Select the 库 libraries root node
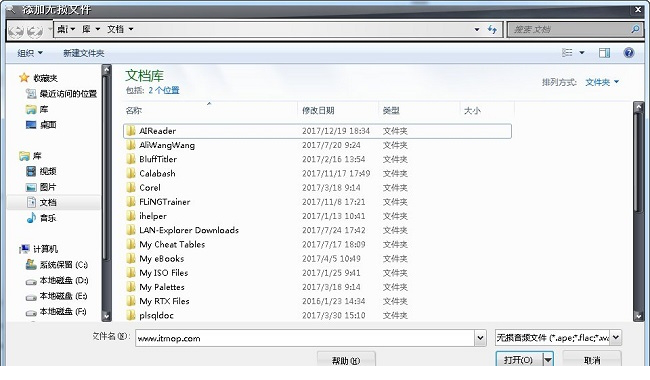The height and width of the screenshot is (380, 650). tap(30, 156)
